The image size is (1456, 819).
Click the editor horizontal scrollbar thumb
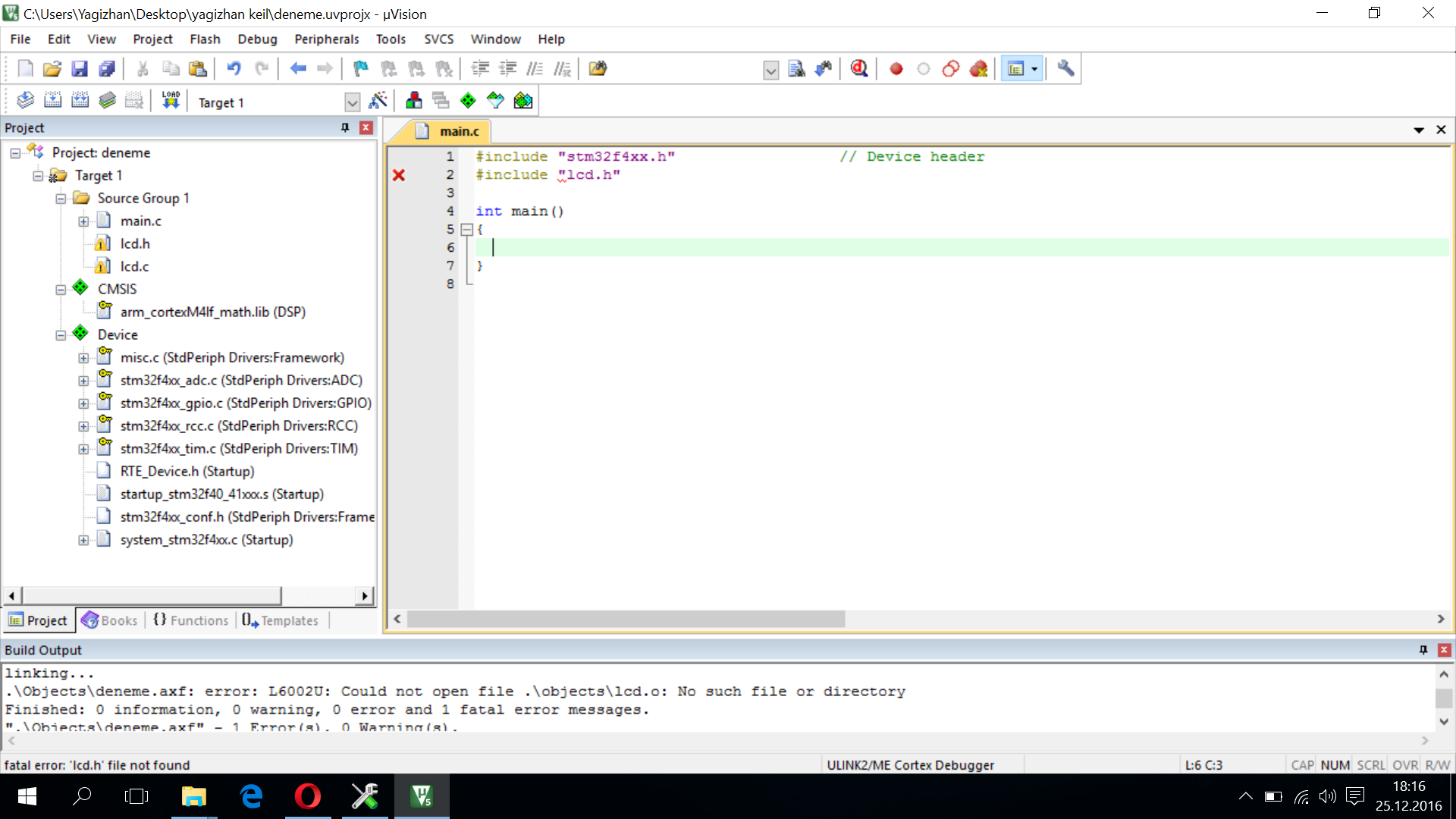(x=626, y=619)
